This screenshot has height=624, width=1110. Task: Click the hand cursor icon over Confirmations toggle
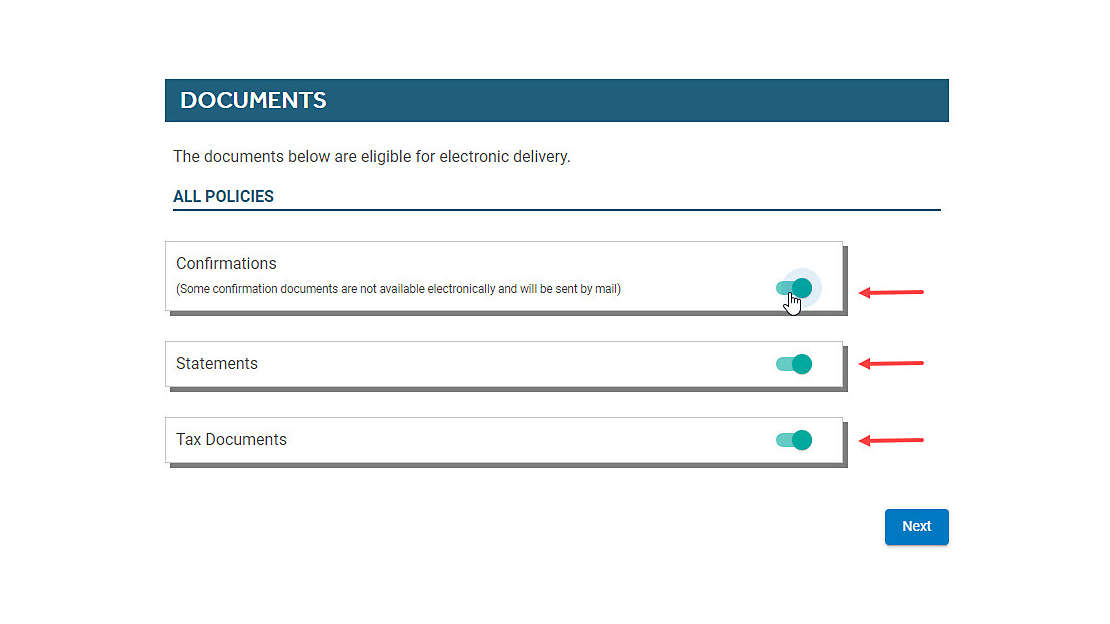pos(792,304)
